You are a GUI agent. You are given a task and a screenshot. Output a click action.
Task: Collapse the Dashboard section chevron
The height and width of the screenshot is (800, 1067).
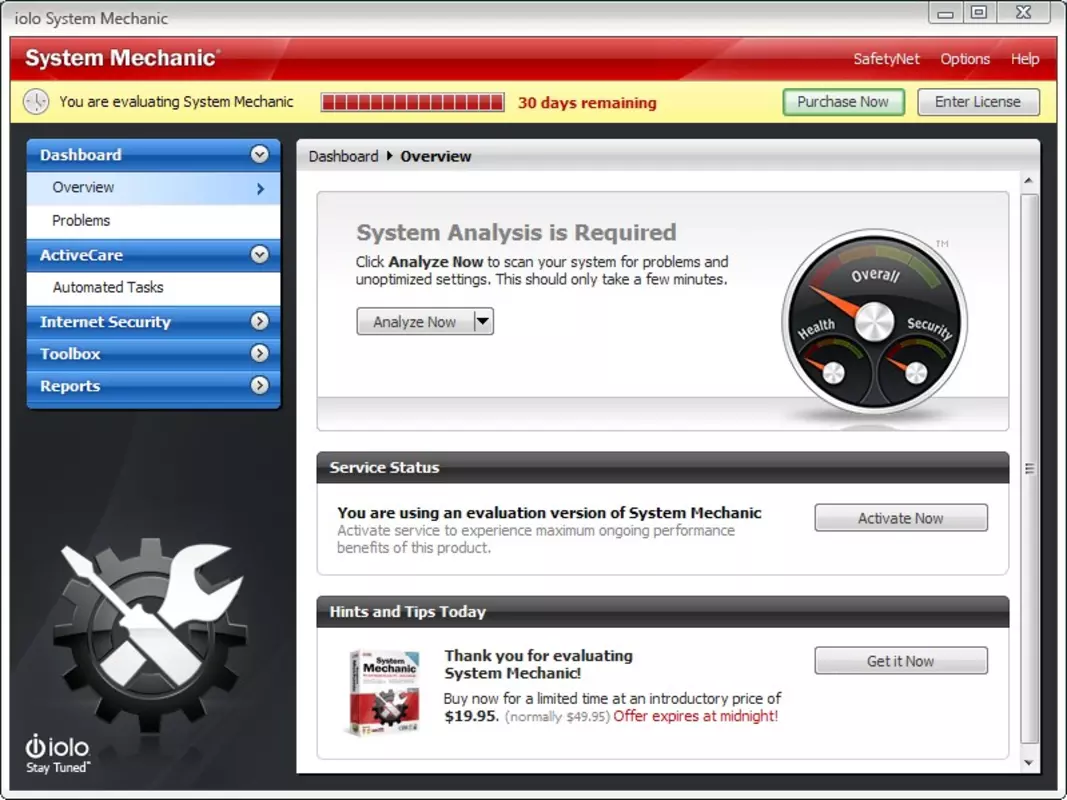[x=259, y=154]
